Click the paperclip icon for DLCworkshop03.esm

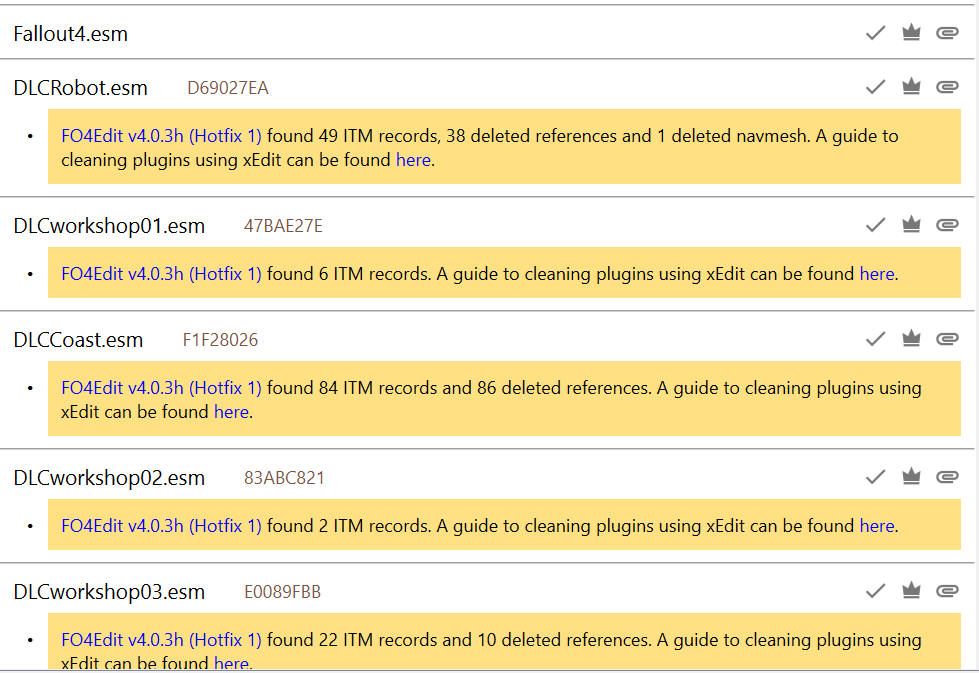[x=947, y=591]
